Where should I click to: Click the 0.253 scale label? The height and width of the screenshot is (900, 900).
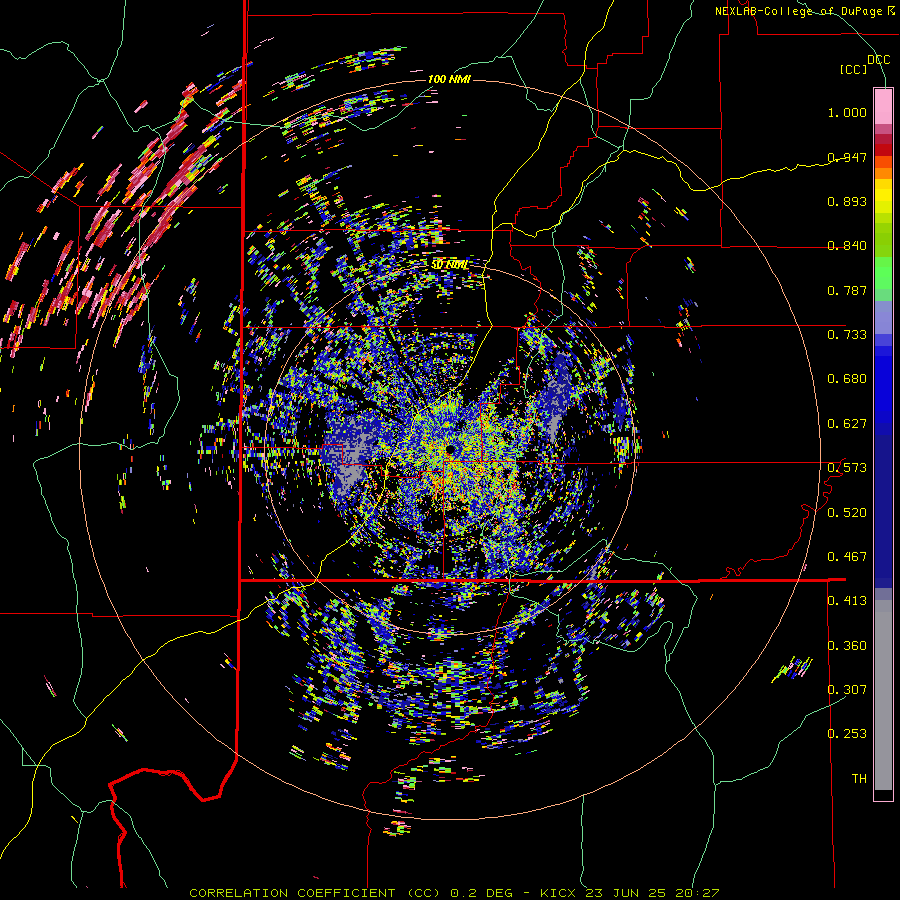point(847,734)
